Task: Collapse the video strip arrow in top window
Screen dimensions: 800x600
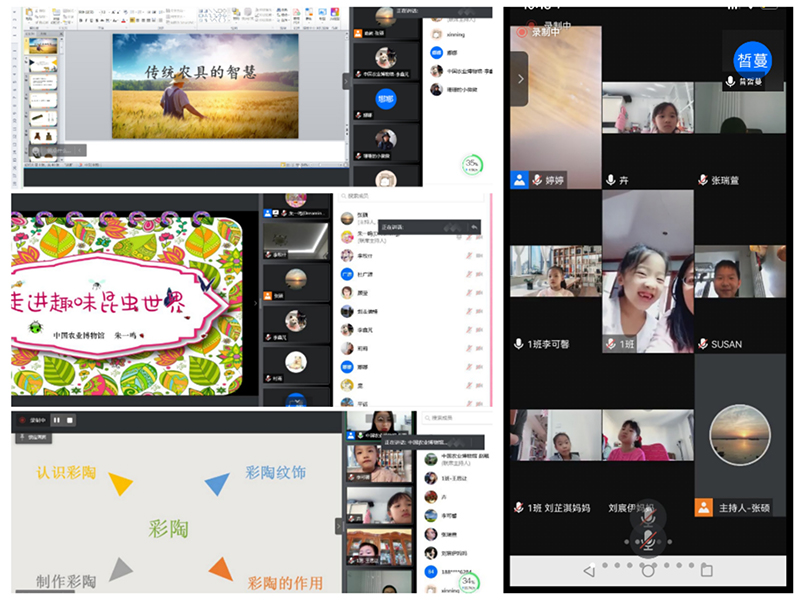Action: point(345,81)
